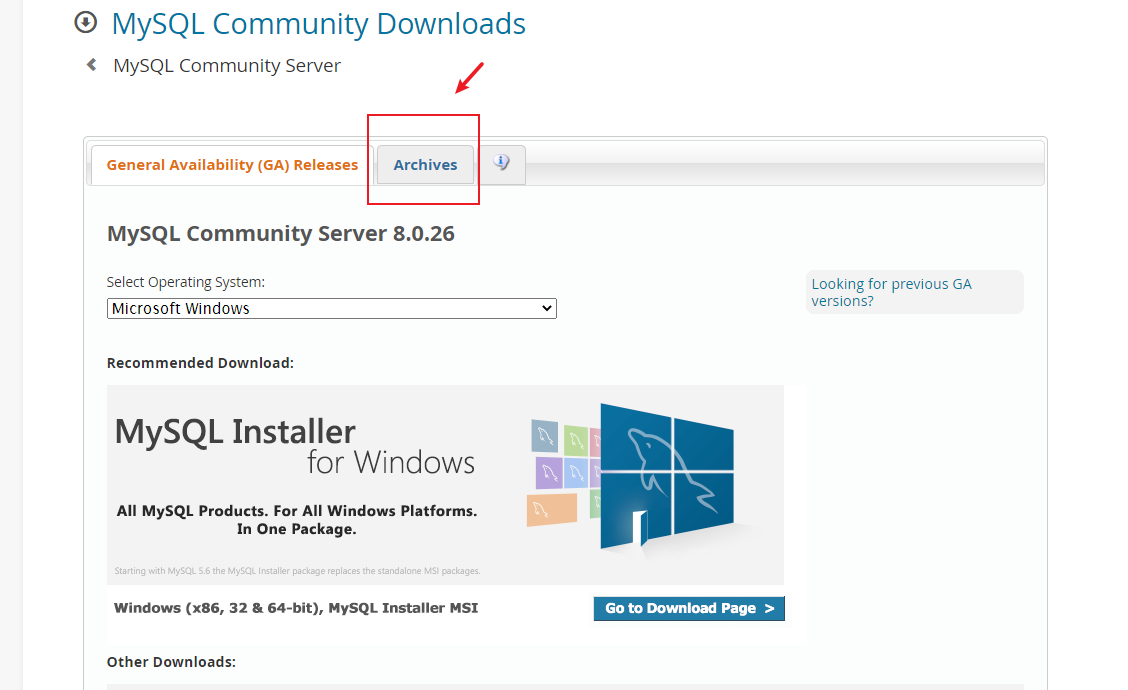Image resolution: width=1128 pixels, height=690 pixels.
Task: Click the MySQL Community Downloads heading
Action: tap(318, 23)
